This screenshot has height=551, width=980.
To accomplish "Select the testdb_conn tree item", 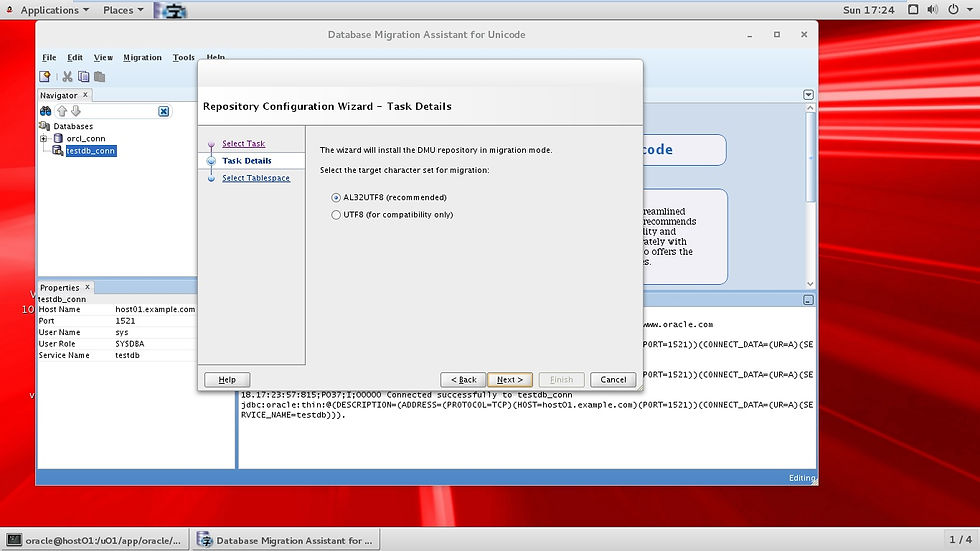I will (91, 151).
